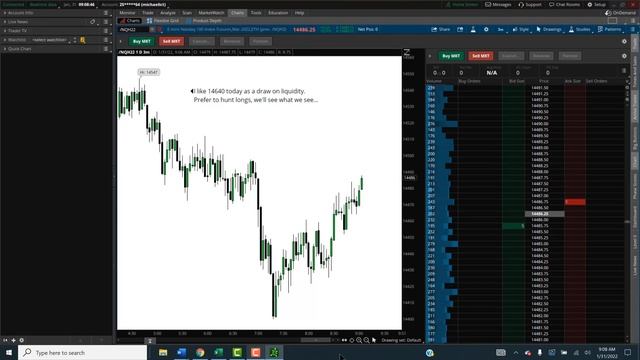Zoom in on the chart
This screenshot has width=640, height=360.
pyautogui.click(x=359, y=340)
